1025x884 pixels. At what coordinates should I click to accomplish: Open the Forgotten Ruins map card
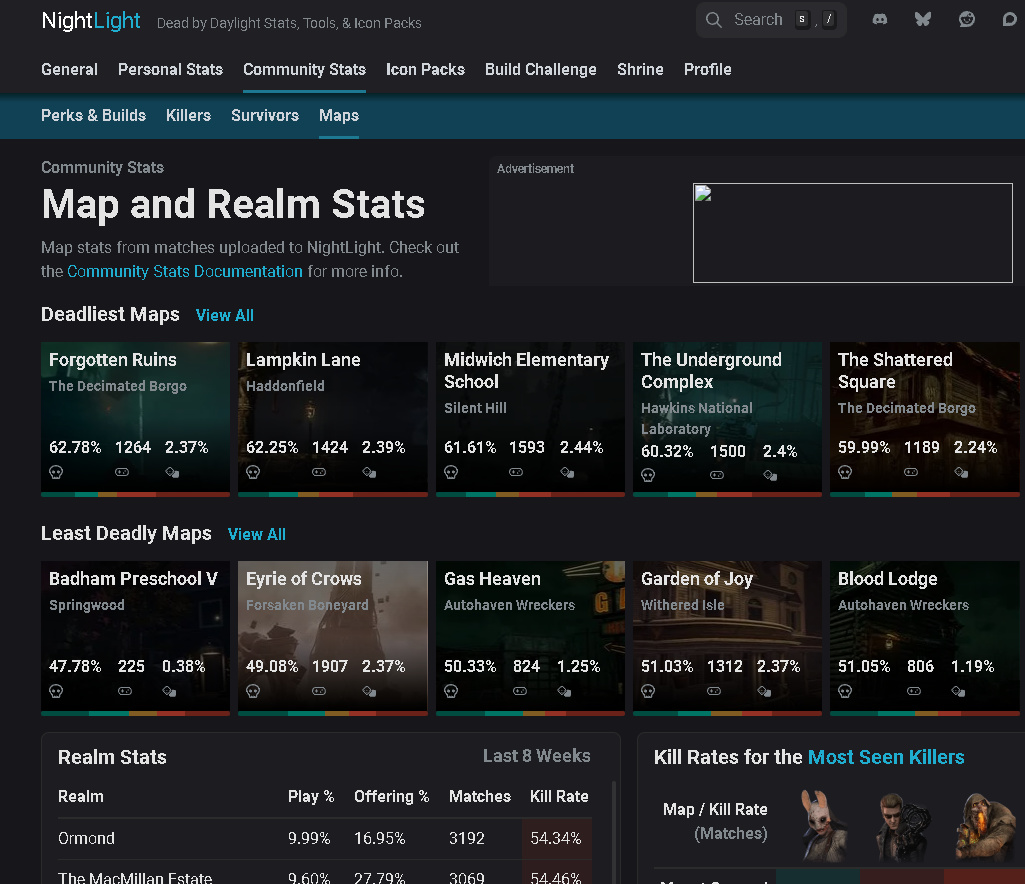coord(135,419)
